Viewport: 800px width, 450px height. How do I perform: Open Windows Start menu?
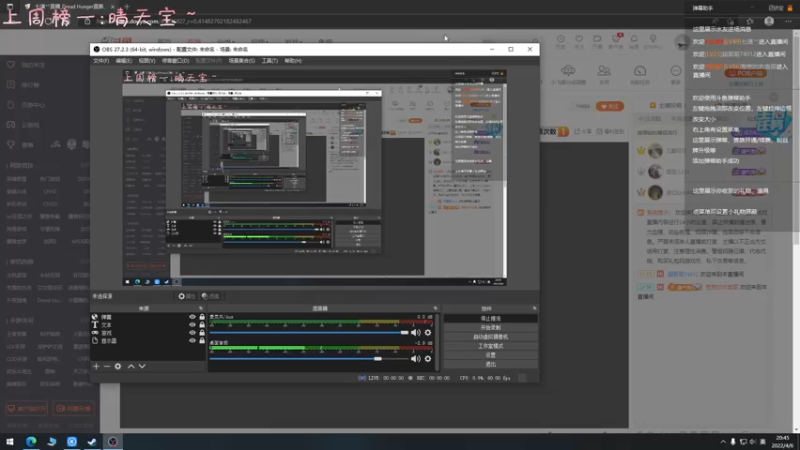[x=10, y=441]
